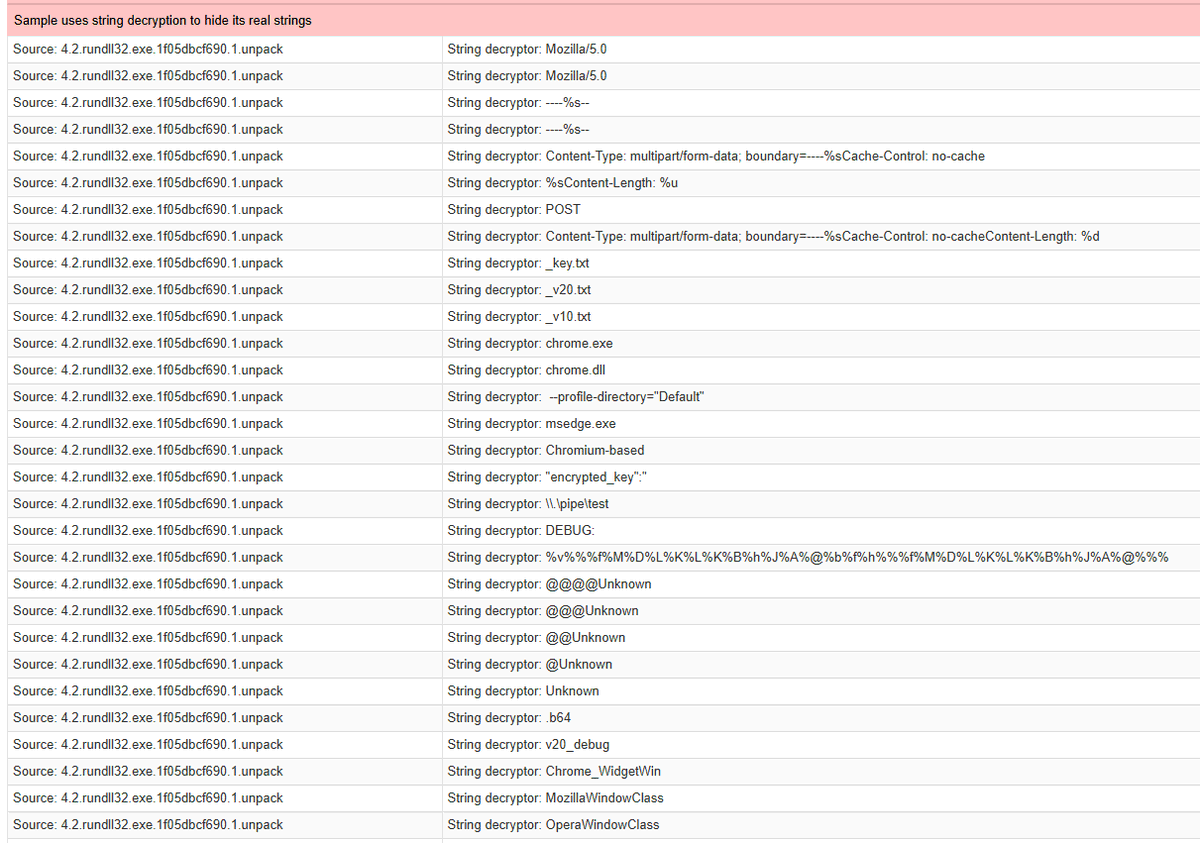Click the Source cell beside the POST row
The height and width of the screenshot is (843, 1200).
(x=224, y=210)
